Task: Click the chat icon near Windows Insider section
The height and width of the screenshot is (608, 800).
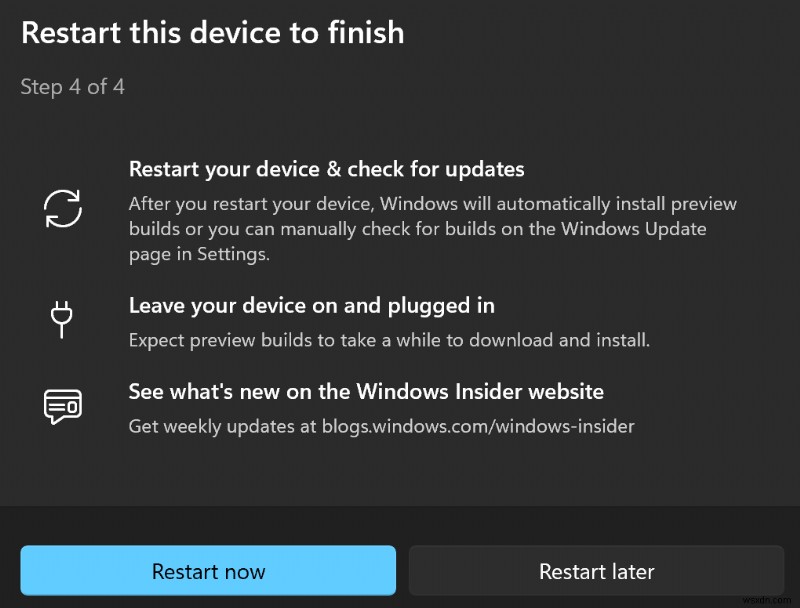Action: click(62, 405)
